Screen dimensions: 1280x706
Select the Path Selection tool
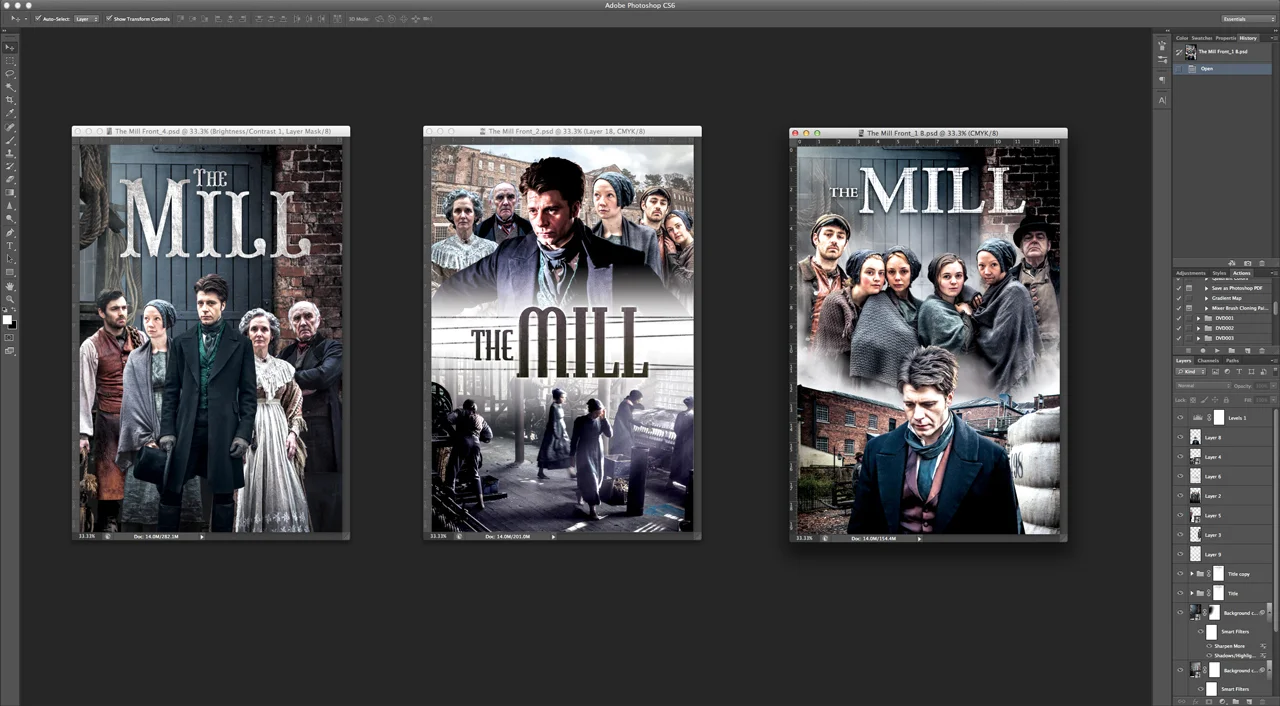tap(9, 258)
